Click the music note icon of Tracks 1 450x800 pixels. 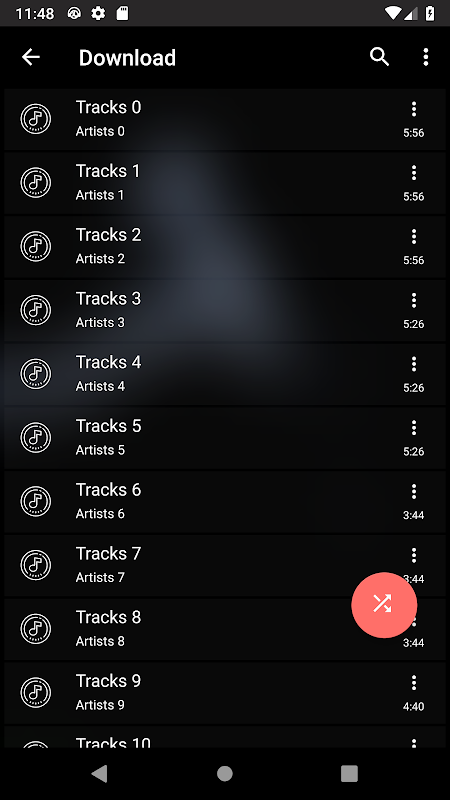36,182
